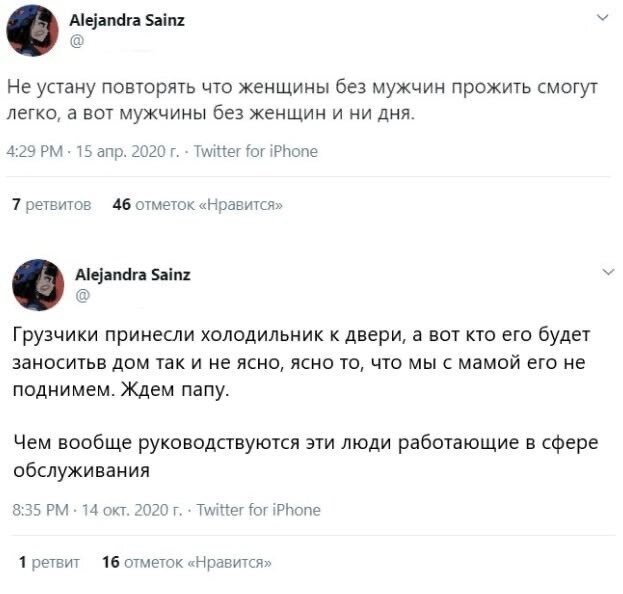The height and width of the screenshot is (594, 623).
Task: Click the @ handle under first tweet name
Action: pos(76,41)
